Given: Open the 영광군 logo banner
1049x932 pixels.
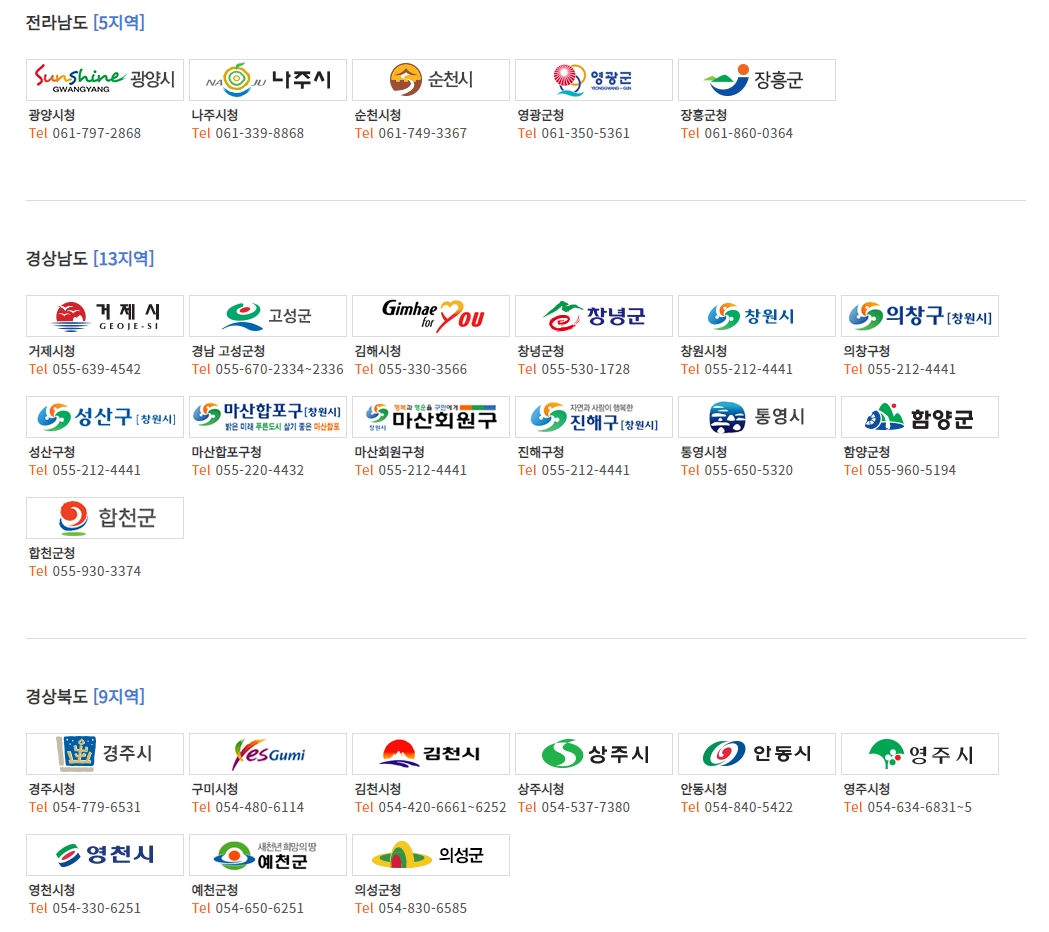Looking at the screenshot, I should [594, 80].
